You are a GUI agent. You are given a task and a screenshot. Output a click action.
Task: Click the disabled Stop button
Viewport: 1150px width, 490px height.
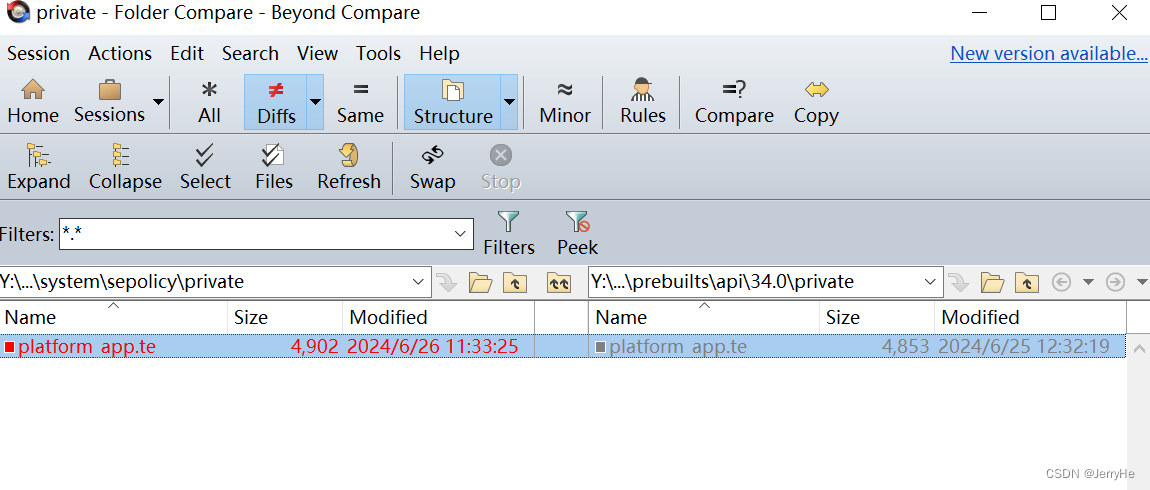[x=501, y=167]
